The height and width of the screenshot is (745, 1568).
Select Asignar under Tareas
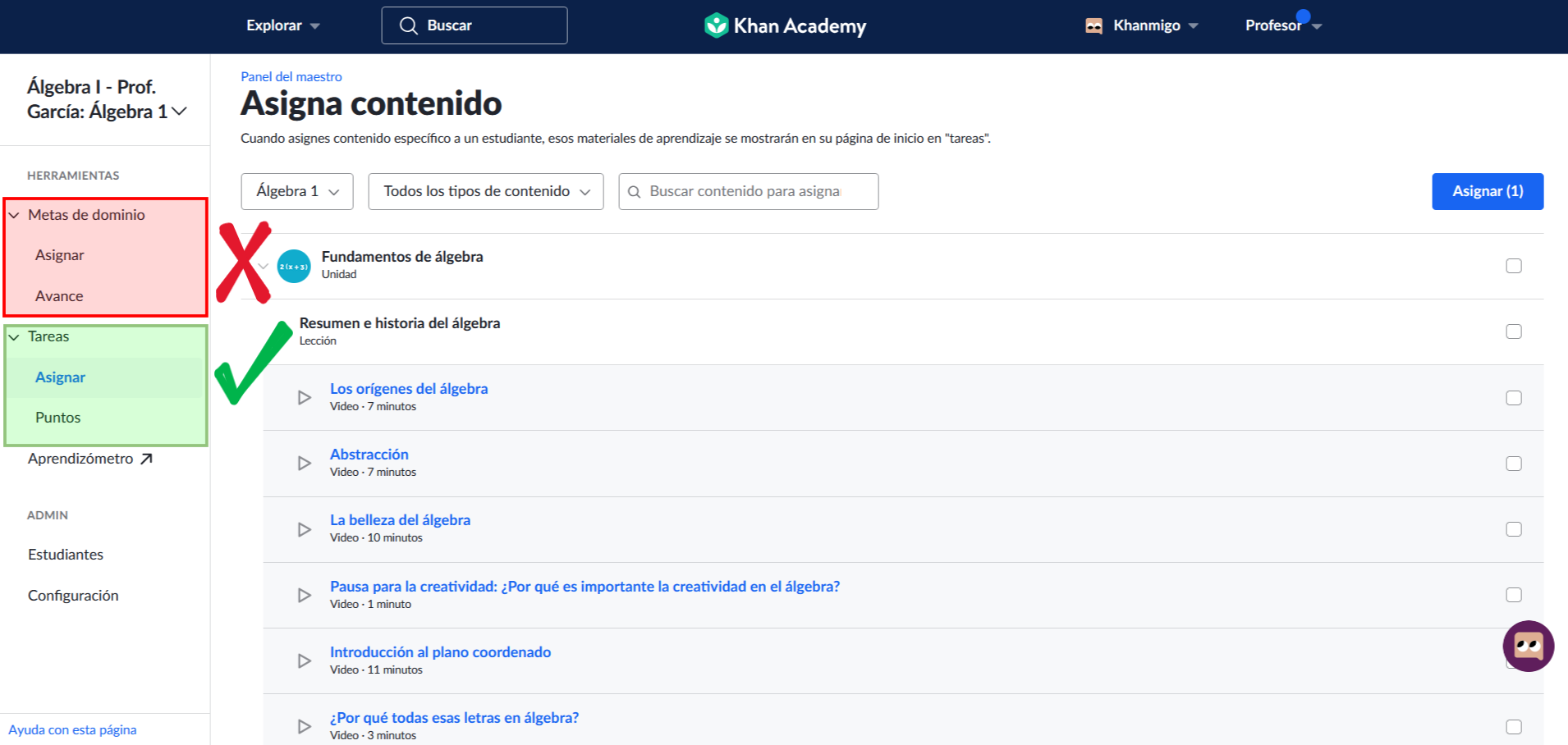[x=60, y=377]
